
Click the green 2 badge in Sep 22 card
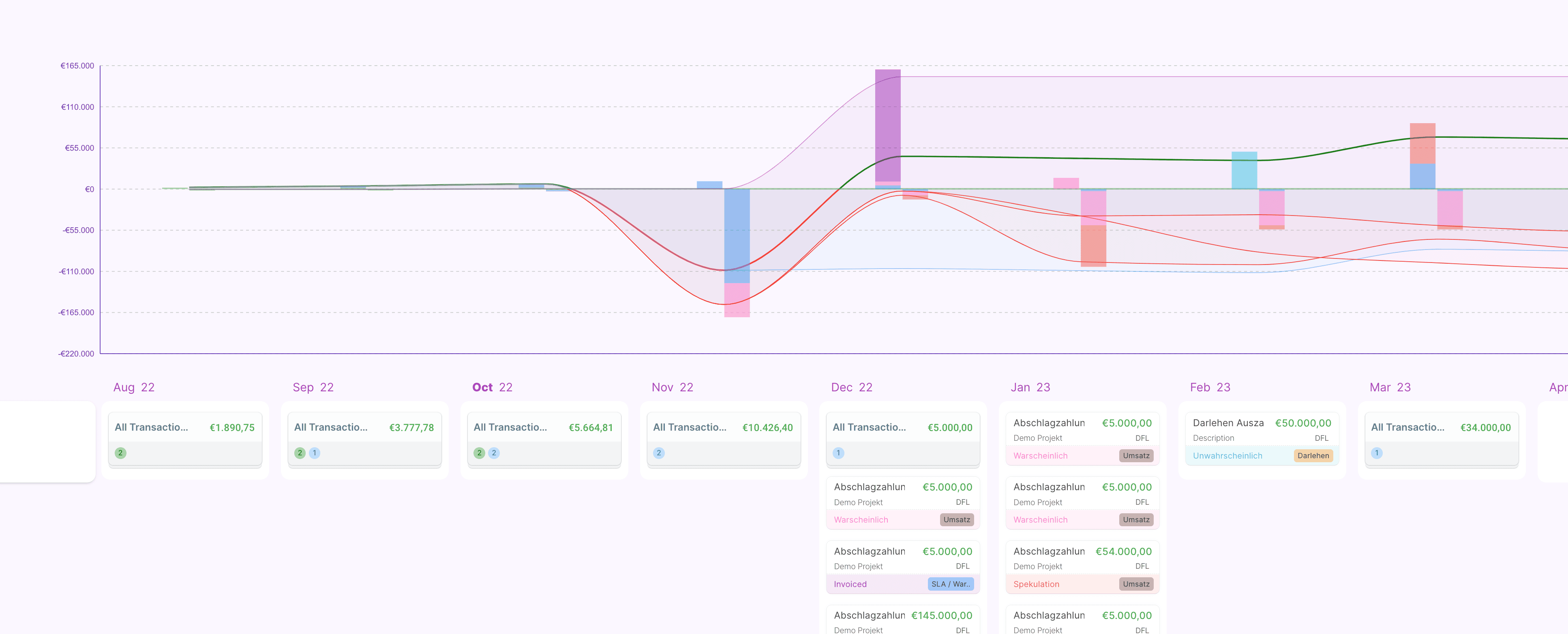(x=300, y=453)
